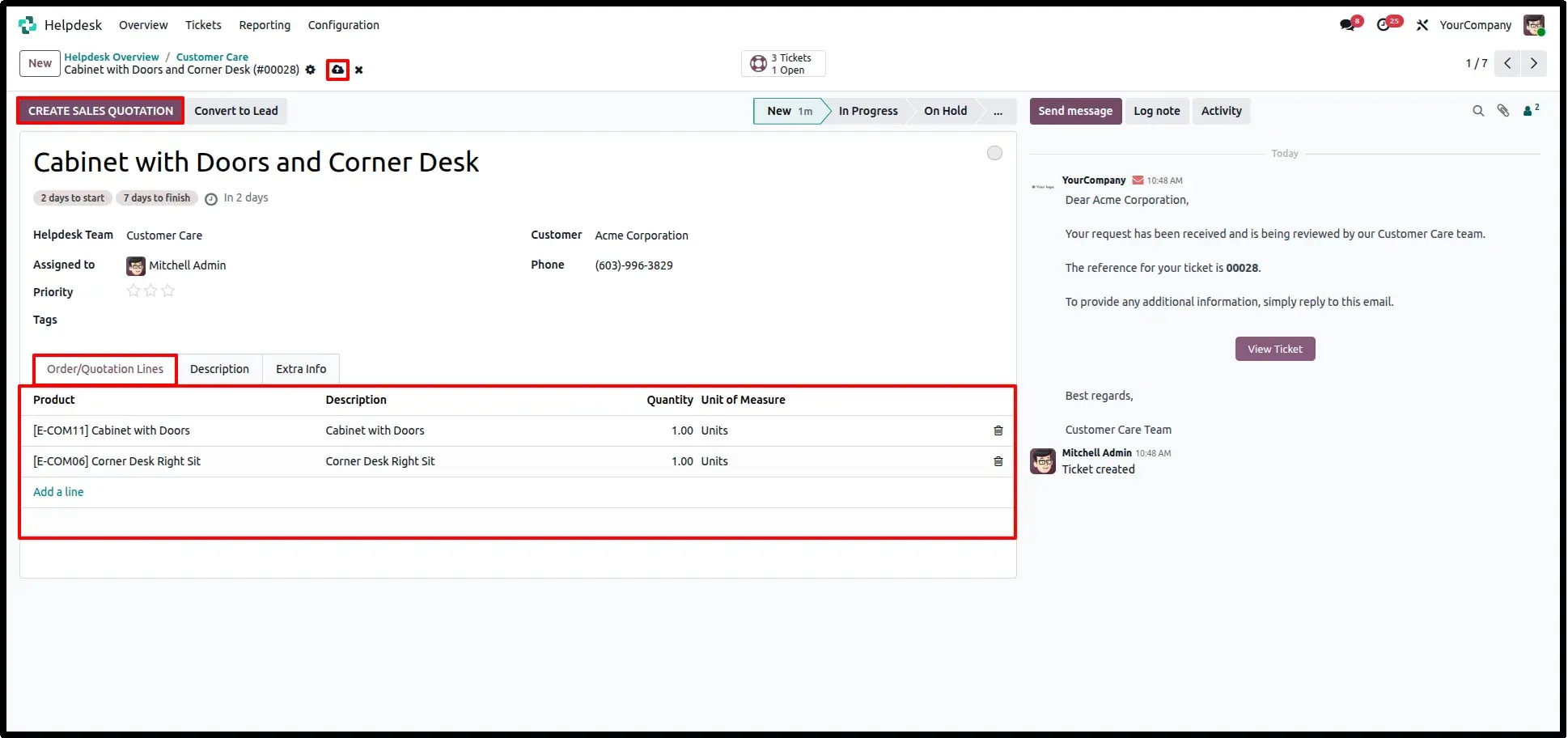Screen dimensions: 1568x738
Task: Search messages with magnifier icon
Action: [1478, 111]
